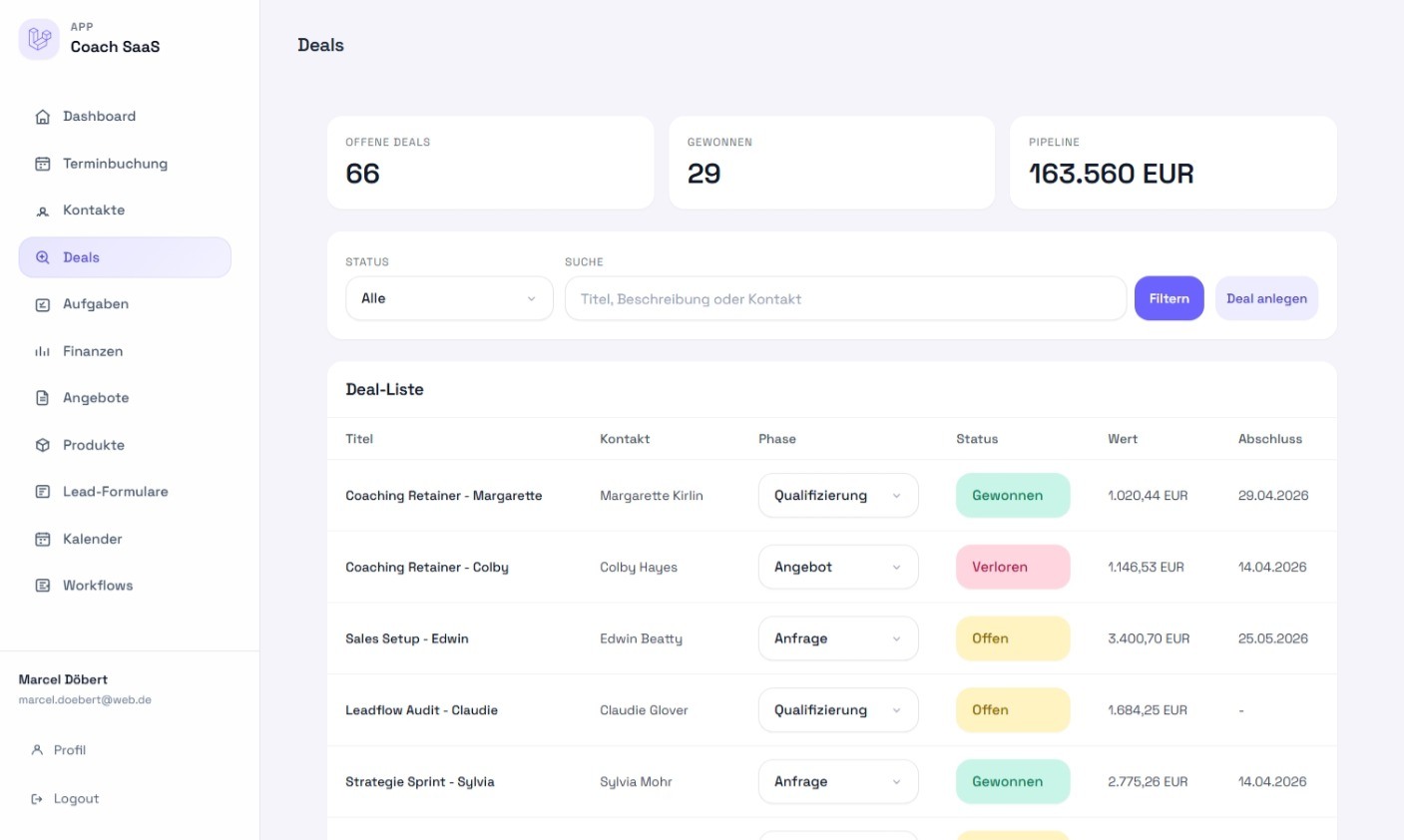Open Kontakte from the sidebar
Image resolution: width=1404 pixels, height=840 pixels.
pyautogui.click(x=125, y=210)
